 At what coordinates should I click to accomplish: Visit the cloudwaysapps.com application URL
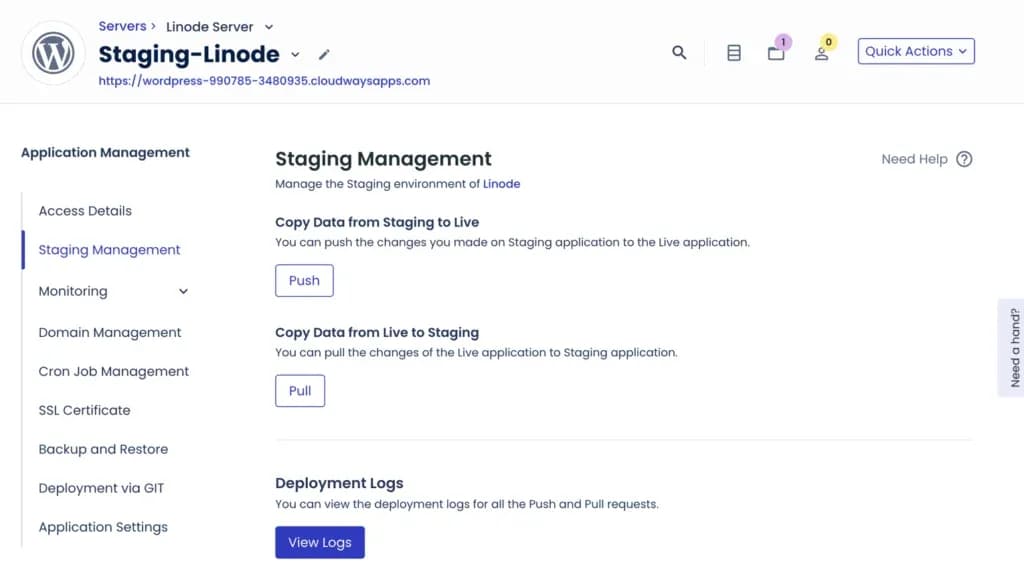click(262, 81)
